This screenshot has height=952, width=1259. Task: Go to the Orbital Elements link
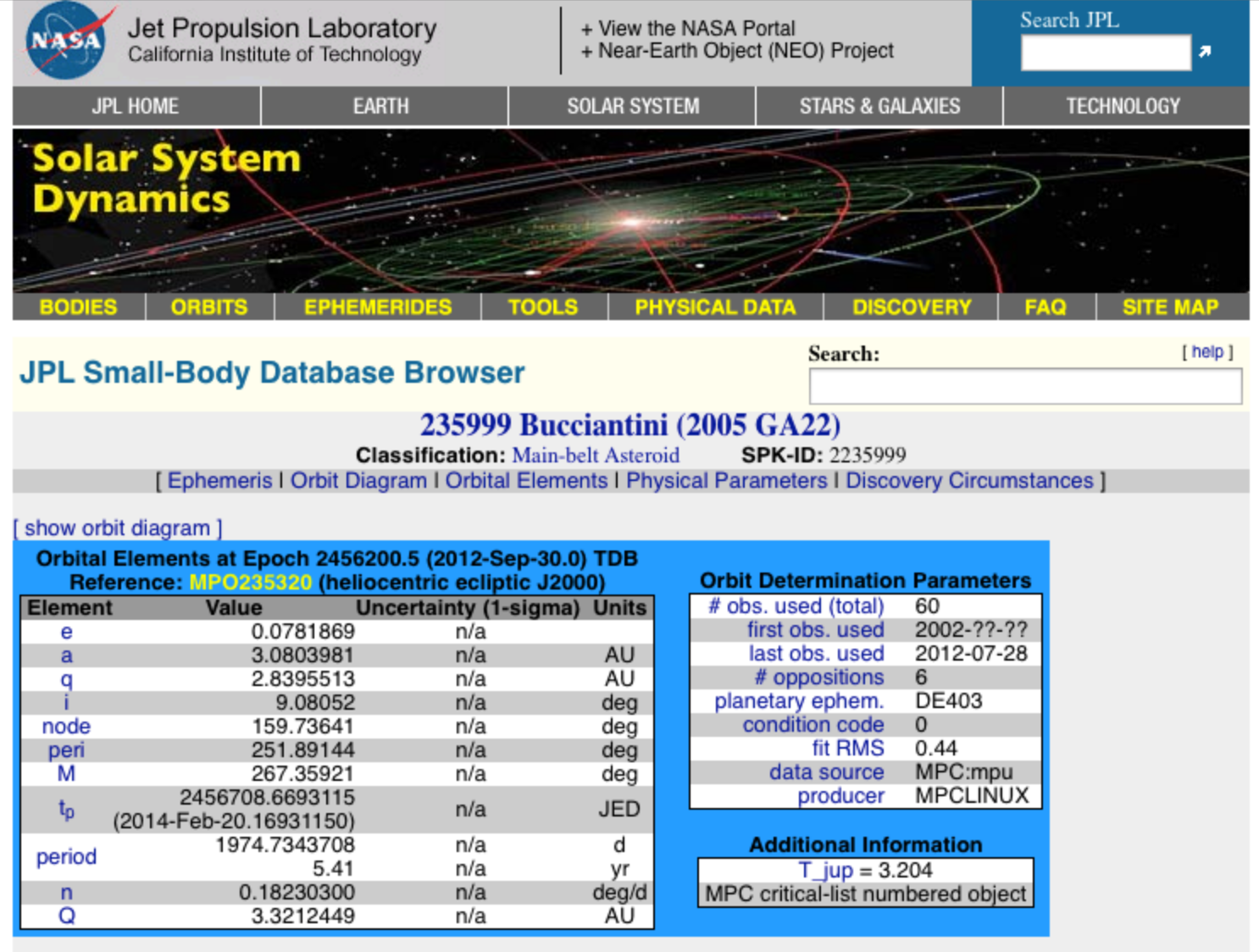pos(526,480)
